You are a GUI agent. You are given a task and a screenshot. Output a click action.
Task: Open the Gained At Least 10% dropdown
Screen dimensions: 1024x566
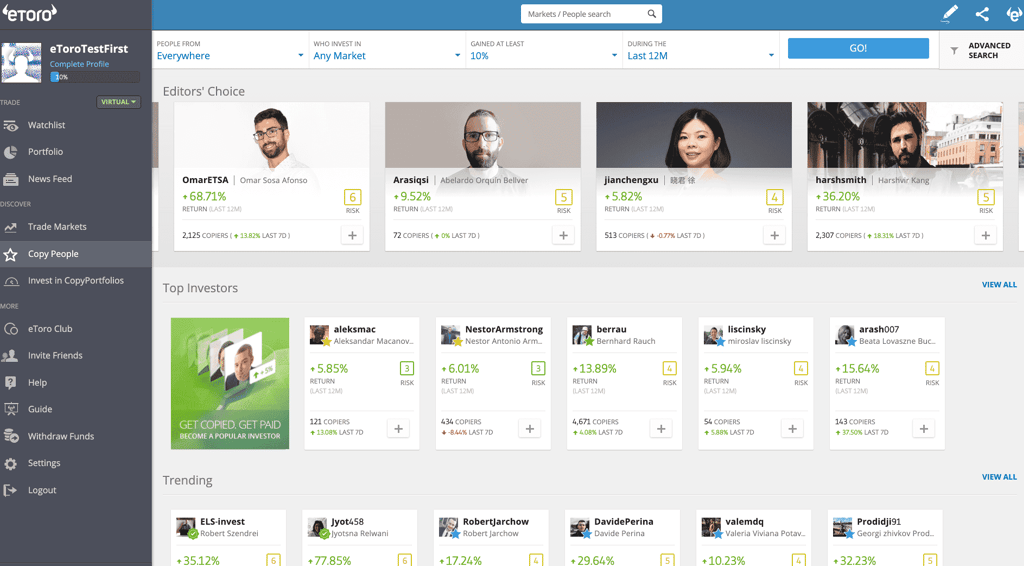[543, 50]
